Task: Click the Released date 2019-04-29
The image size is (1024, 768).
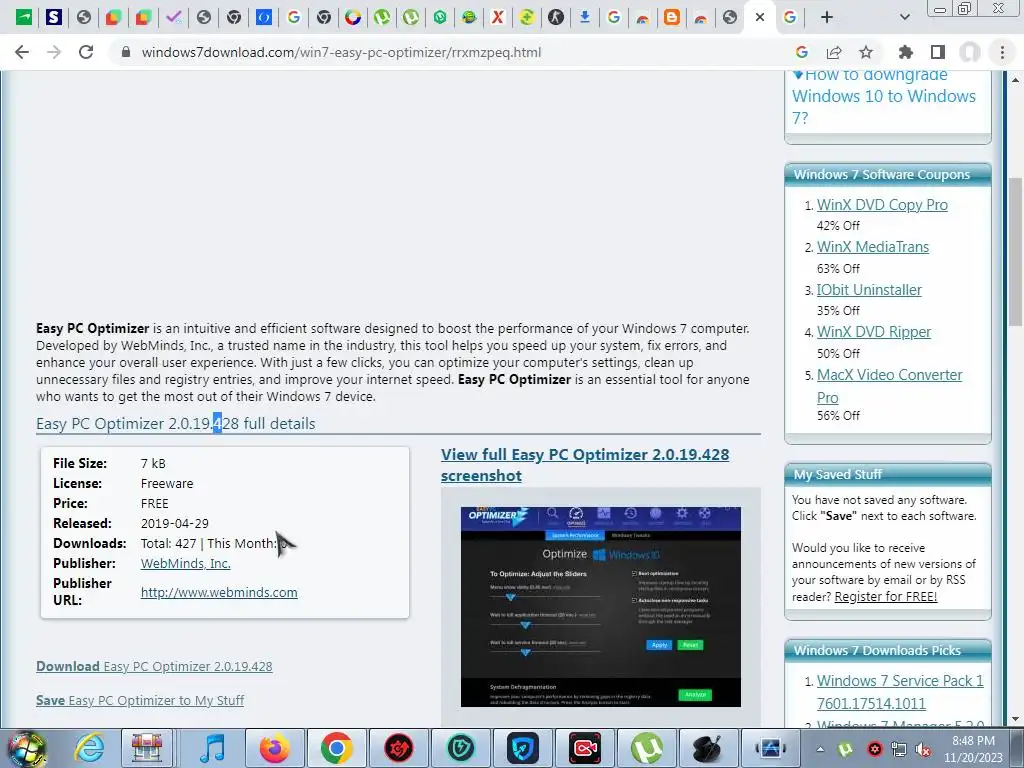Action: pos(174,523)
